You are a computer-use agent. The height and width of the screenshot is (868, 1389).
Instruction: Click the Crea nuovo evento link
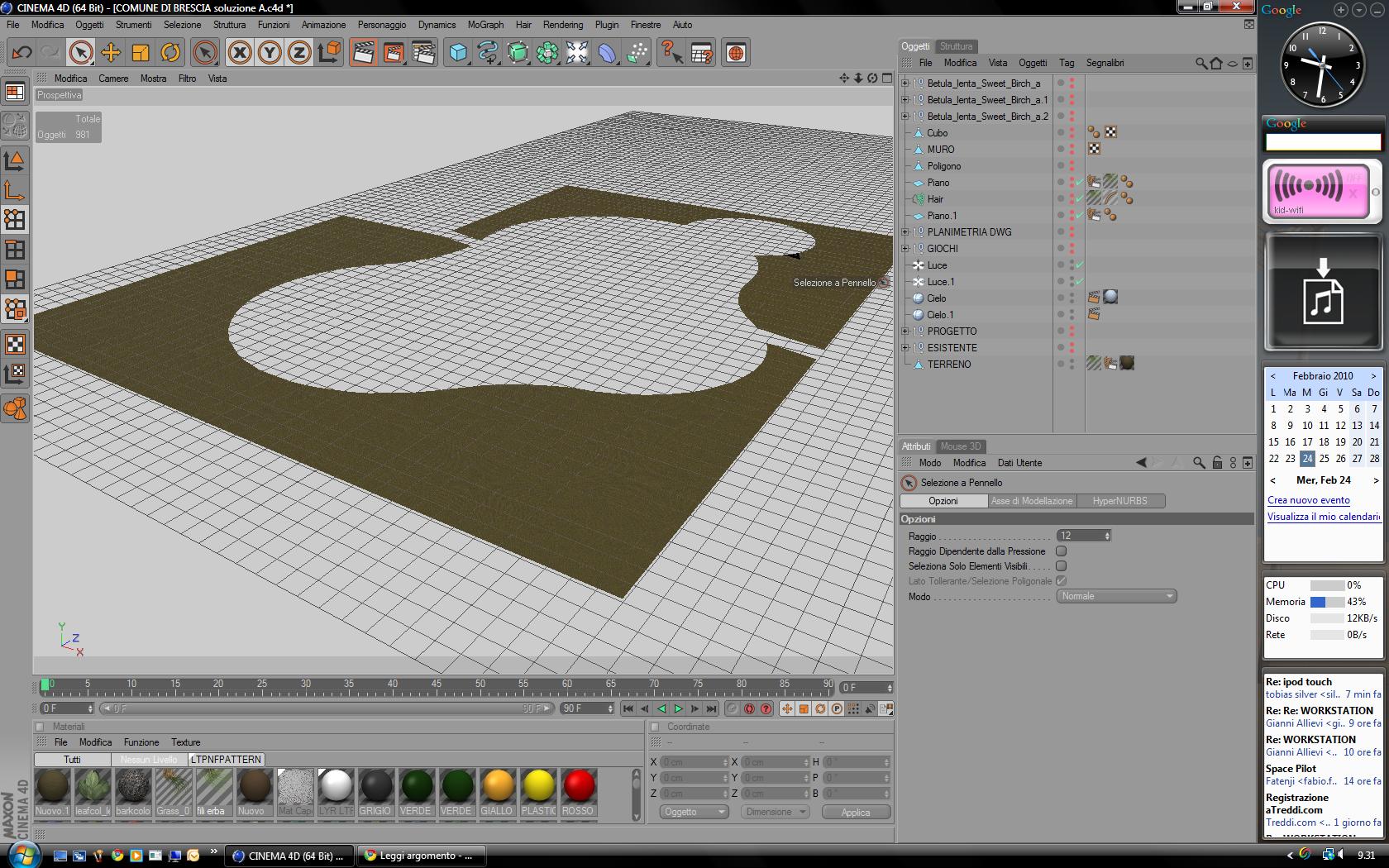pos(1308,500)
